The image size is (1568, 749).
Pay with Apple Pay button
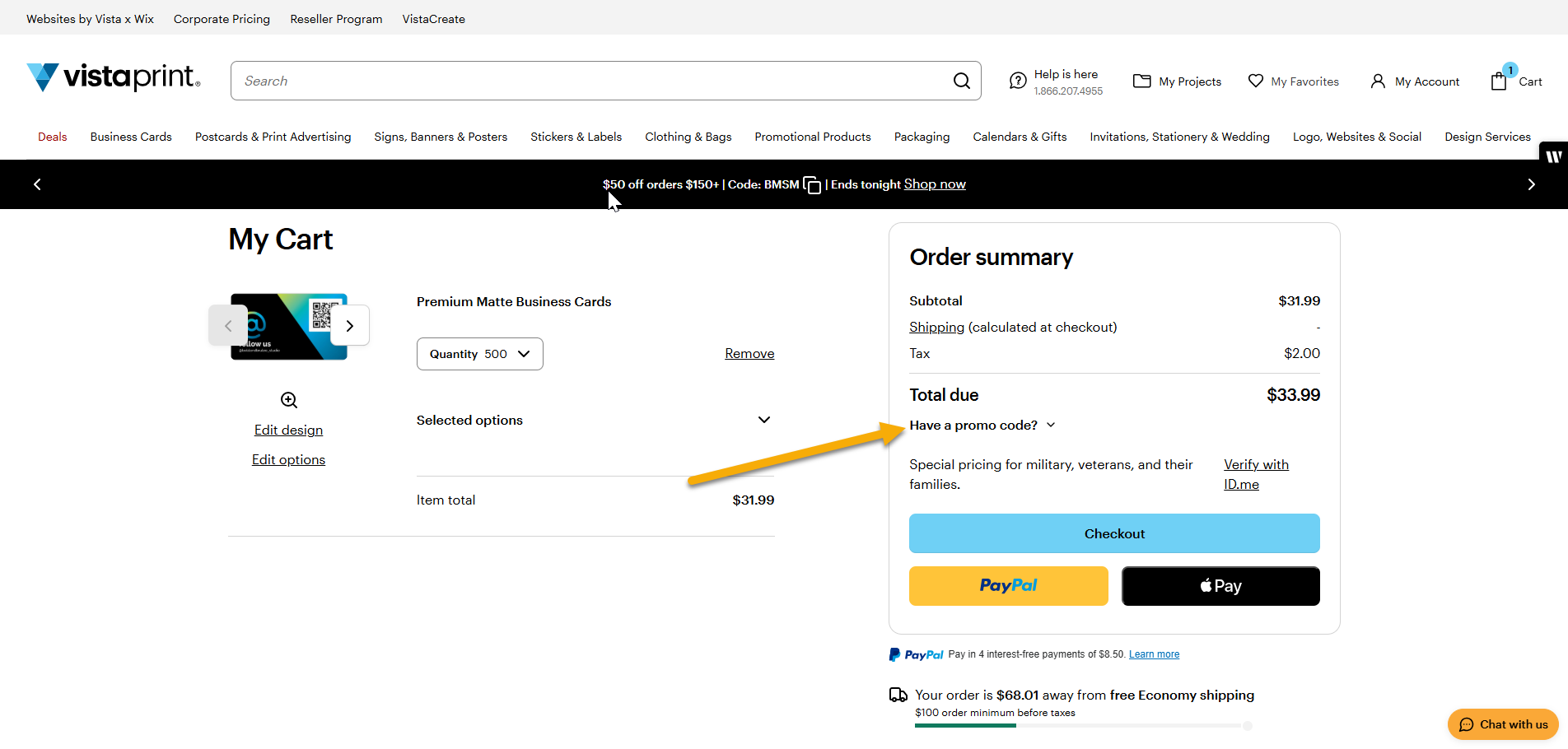click(1220, 586)
